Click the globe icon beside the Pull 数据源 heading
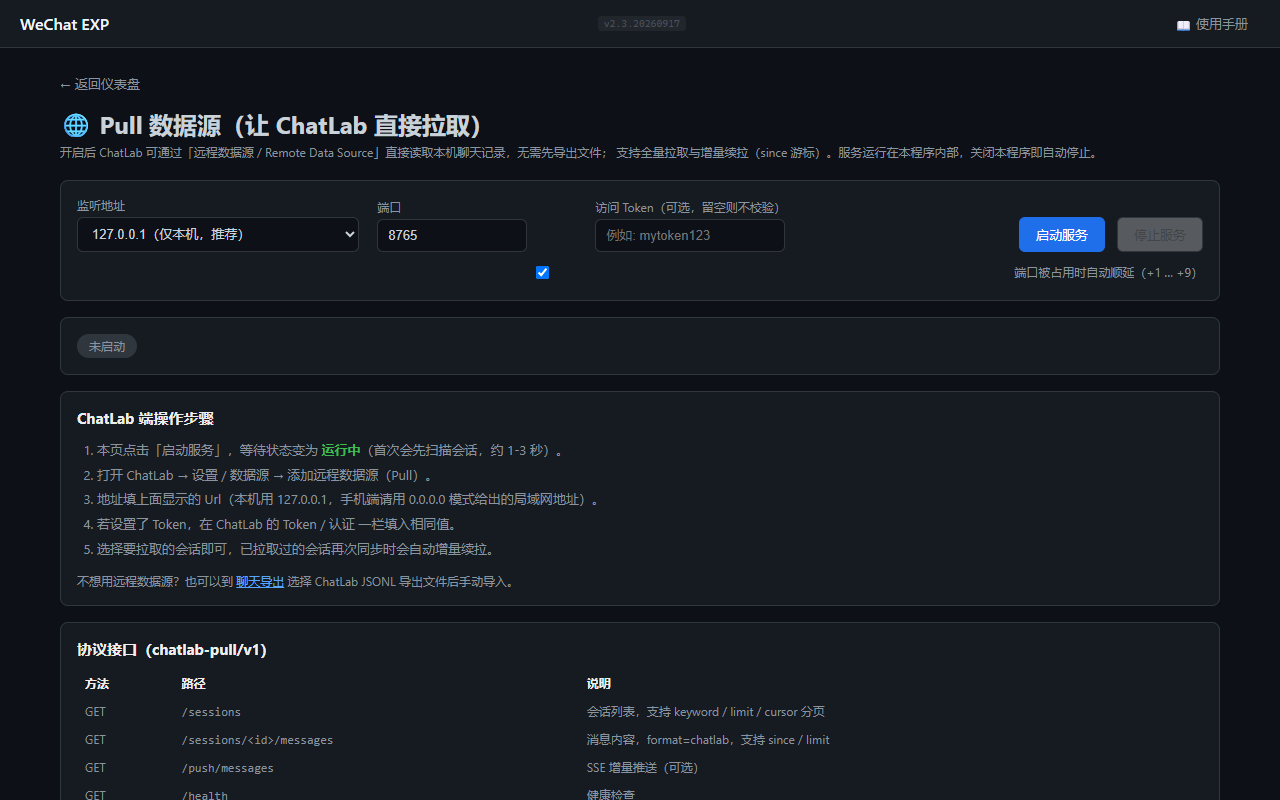 (x=76, y=125)
